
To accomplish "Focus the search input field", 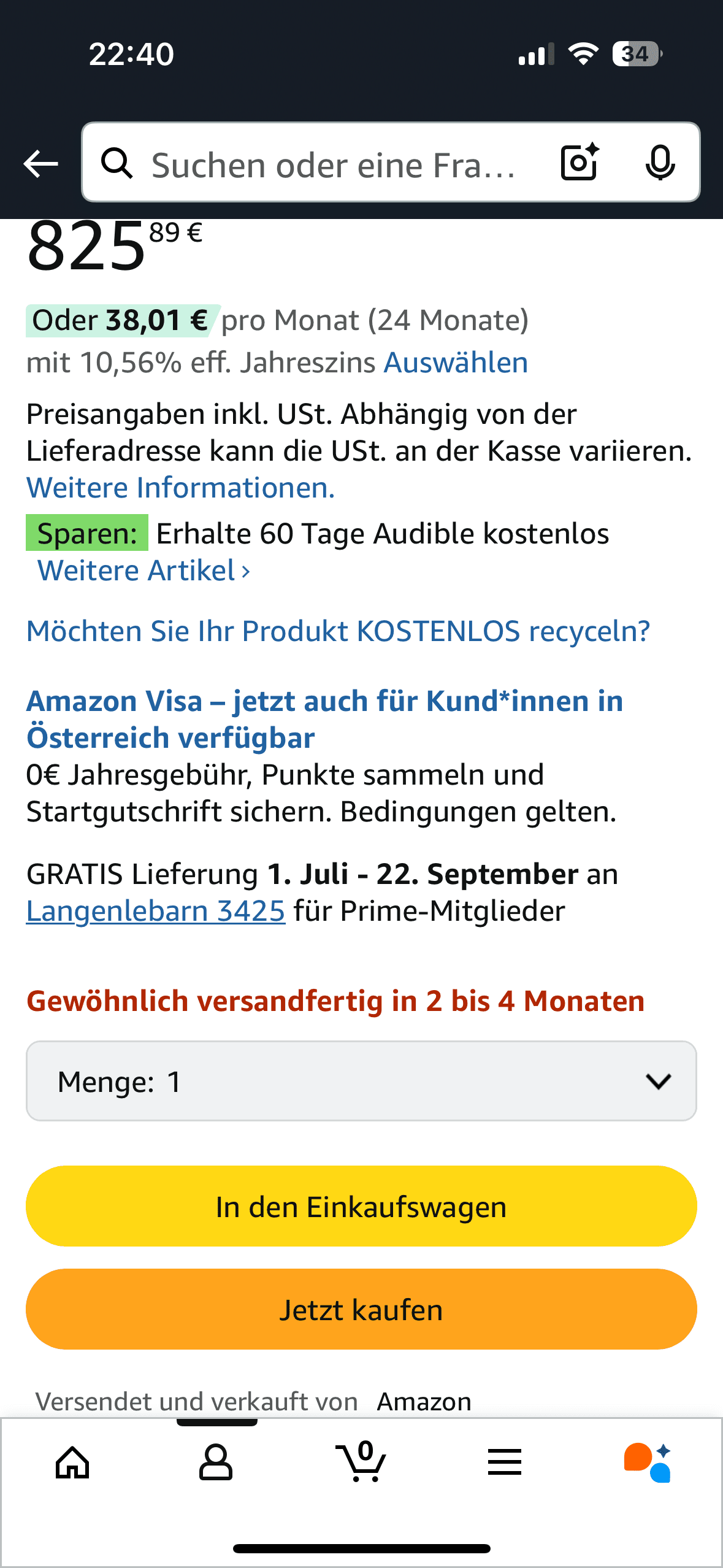I will pos(334,164).
